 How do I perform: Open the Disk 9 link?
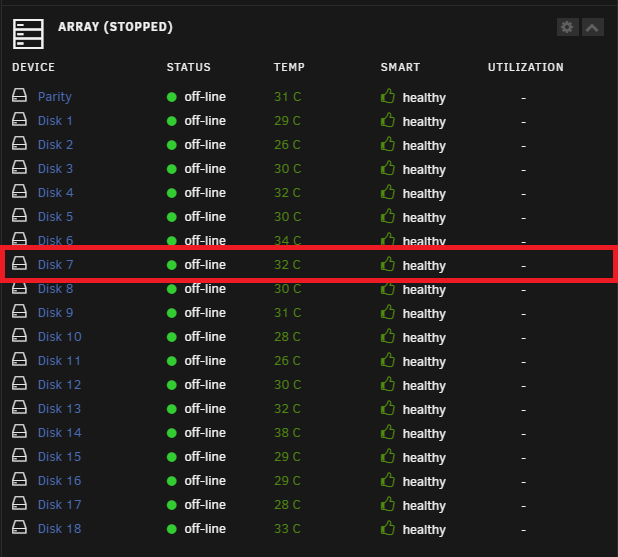[x=56, y=313]
